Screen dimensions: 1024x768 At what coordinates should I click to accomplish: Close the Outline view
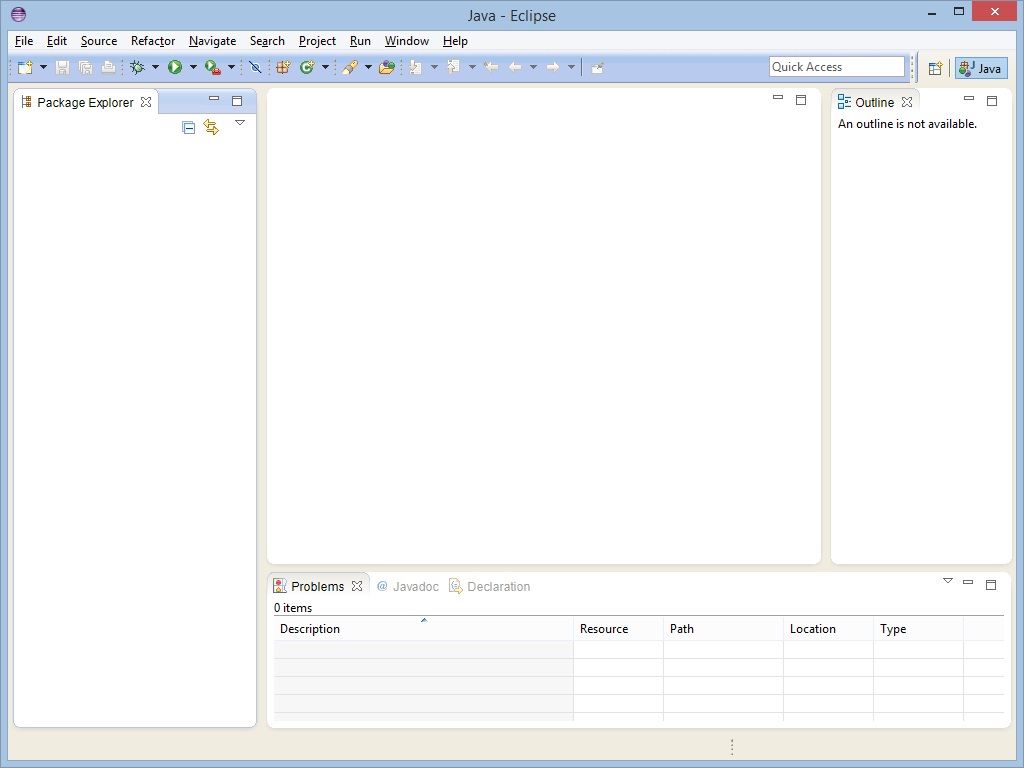click(907, 103)
